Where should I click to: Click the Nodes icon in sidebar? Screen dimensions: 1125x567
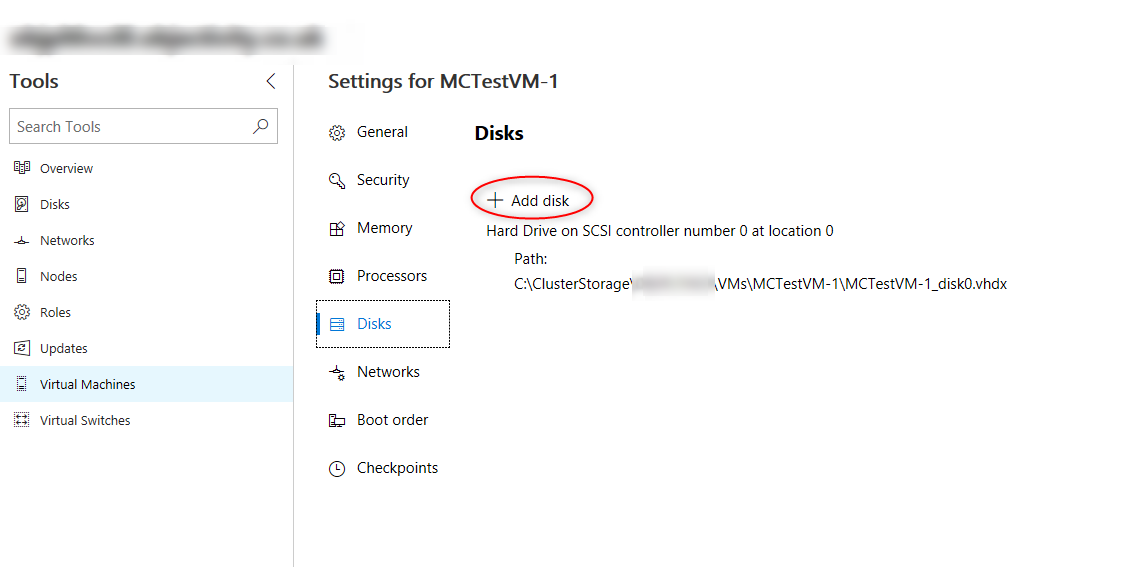(x=22, y=276)
